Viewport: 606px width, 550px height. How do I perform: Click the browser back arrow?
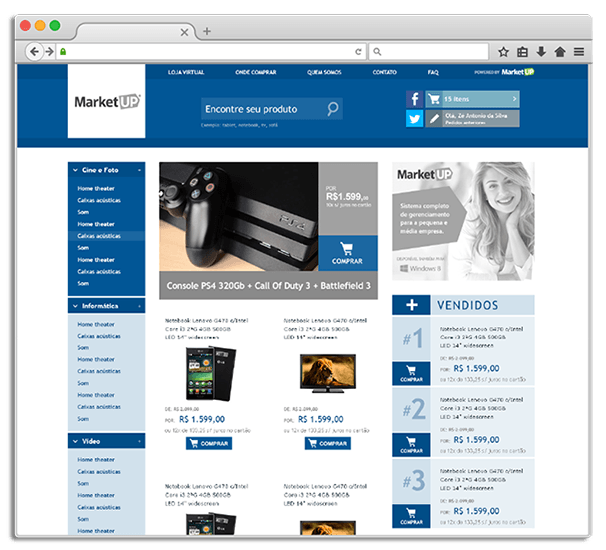(36, 51)
